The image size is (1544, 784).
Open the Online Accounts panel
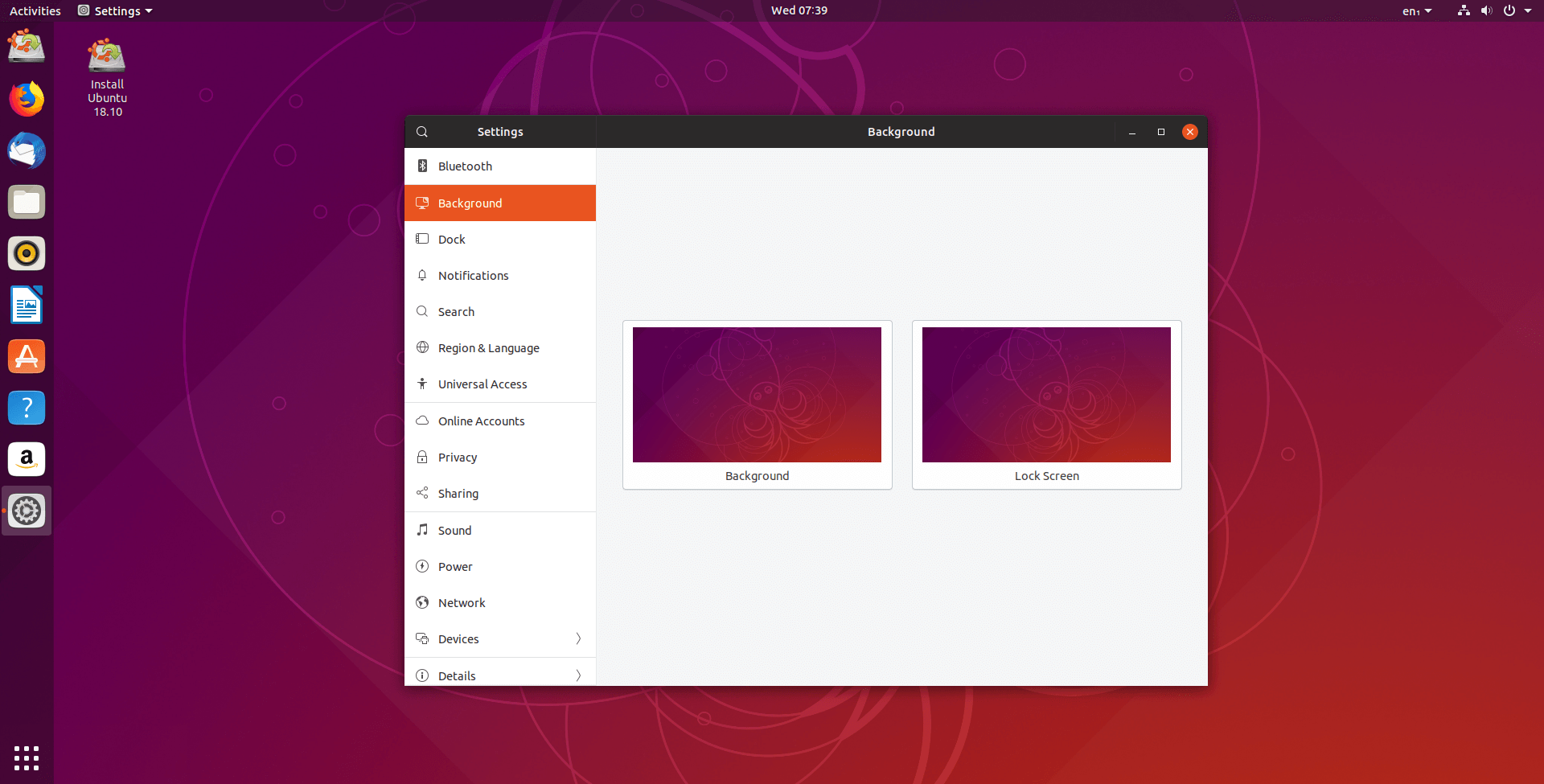tap(500, 421)
